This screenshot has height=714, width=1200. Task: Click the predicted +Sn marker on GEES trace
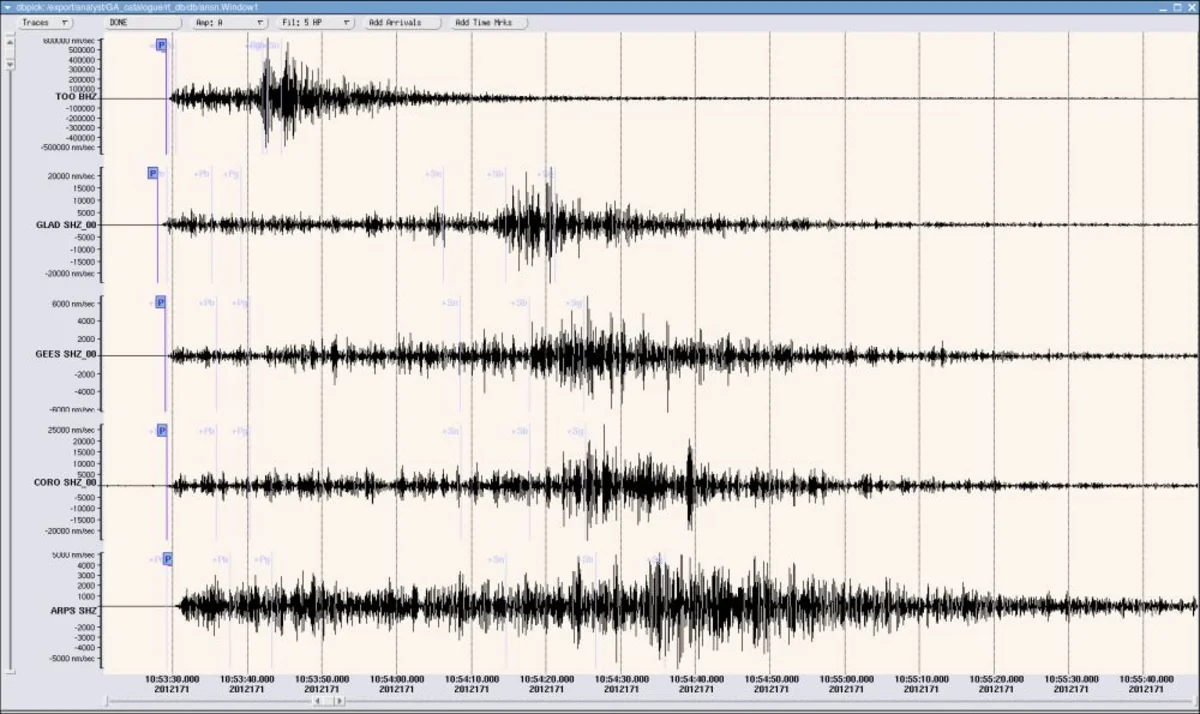(x=451, y=302)
